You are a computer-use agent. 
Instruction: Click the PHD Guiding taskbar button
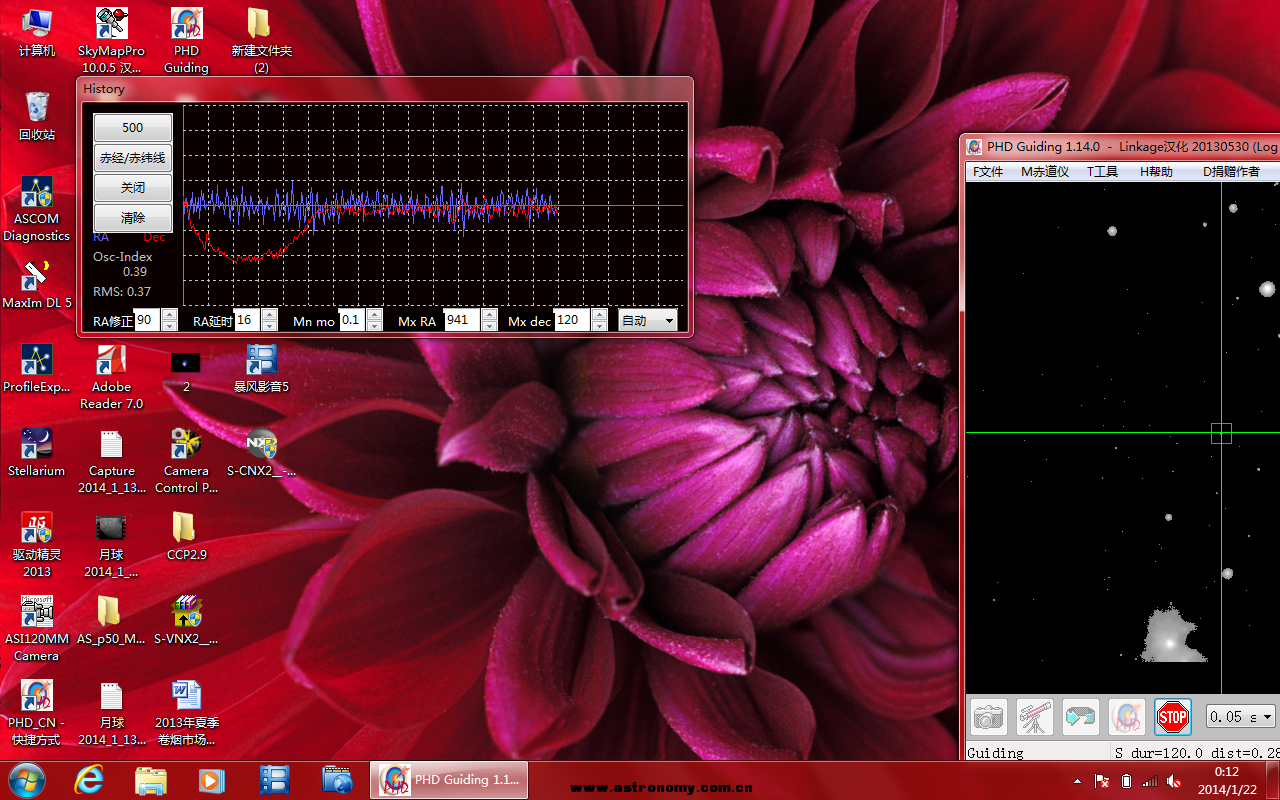click(449, 780)
